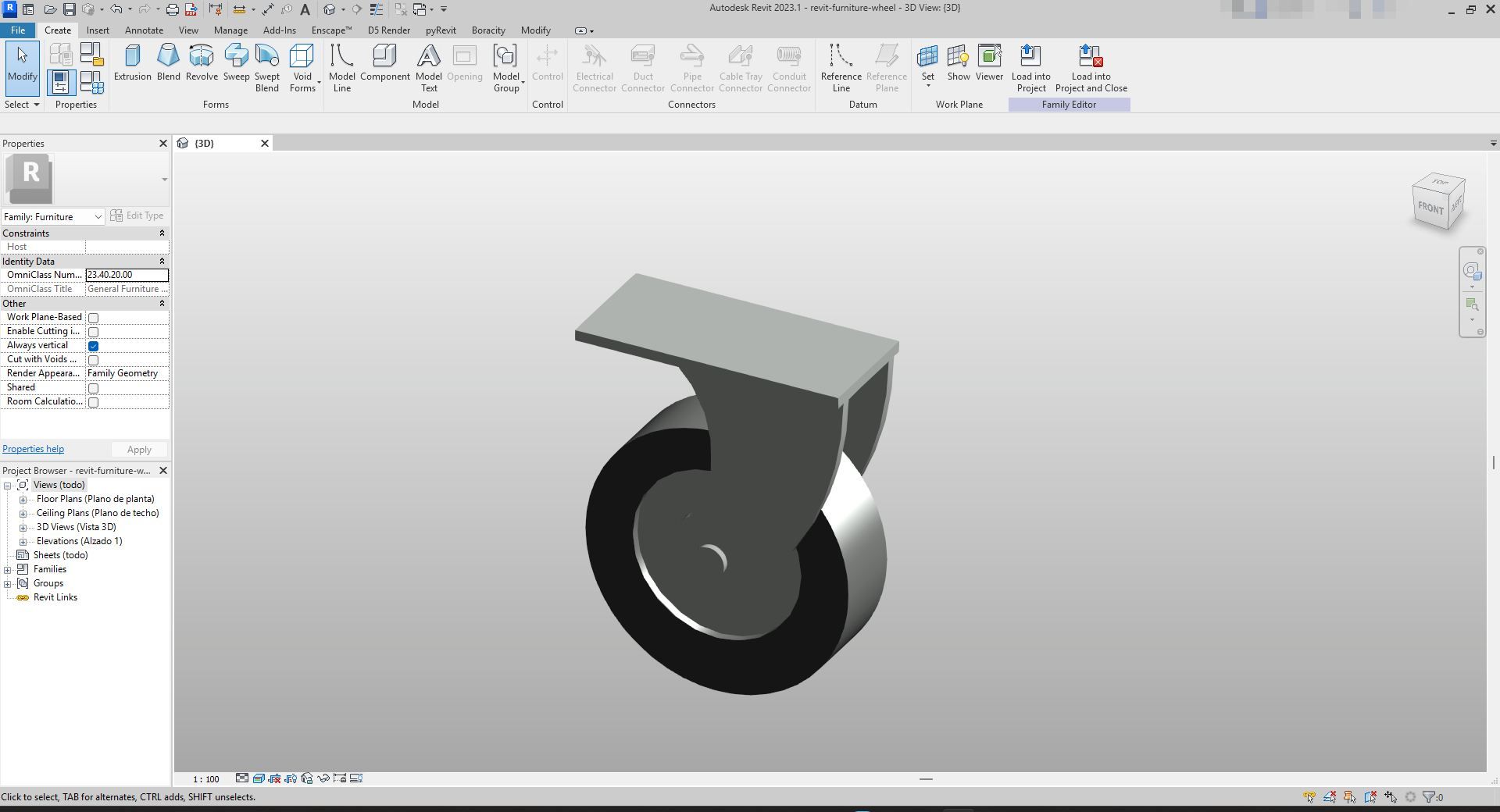
Task: Switch to the Annotate tab
Action: coord(144,30)
